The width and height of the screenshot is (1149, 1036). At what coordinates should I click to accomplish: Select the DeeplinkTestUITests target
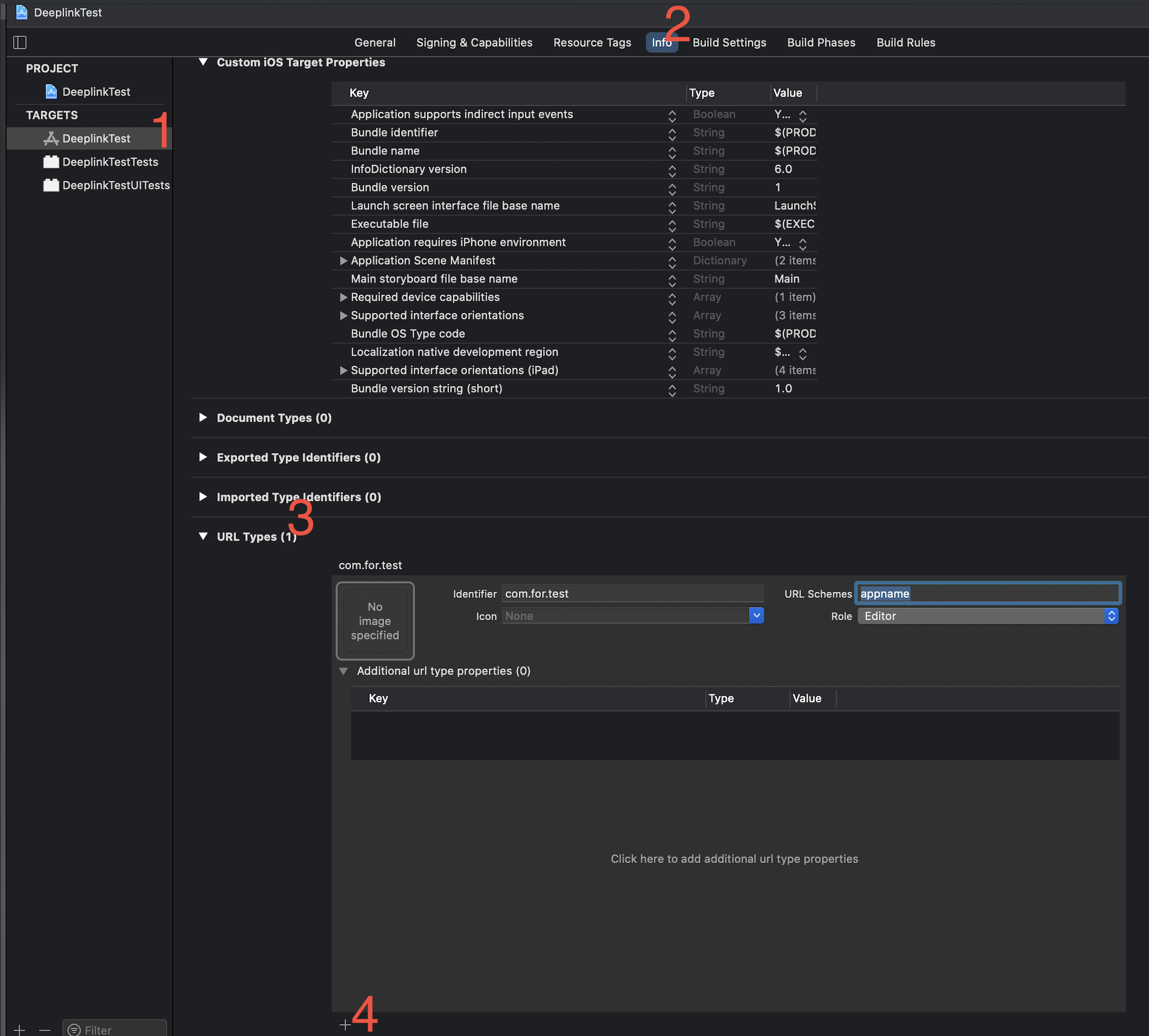pos(116,185)
